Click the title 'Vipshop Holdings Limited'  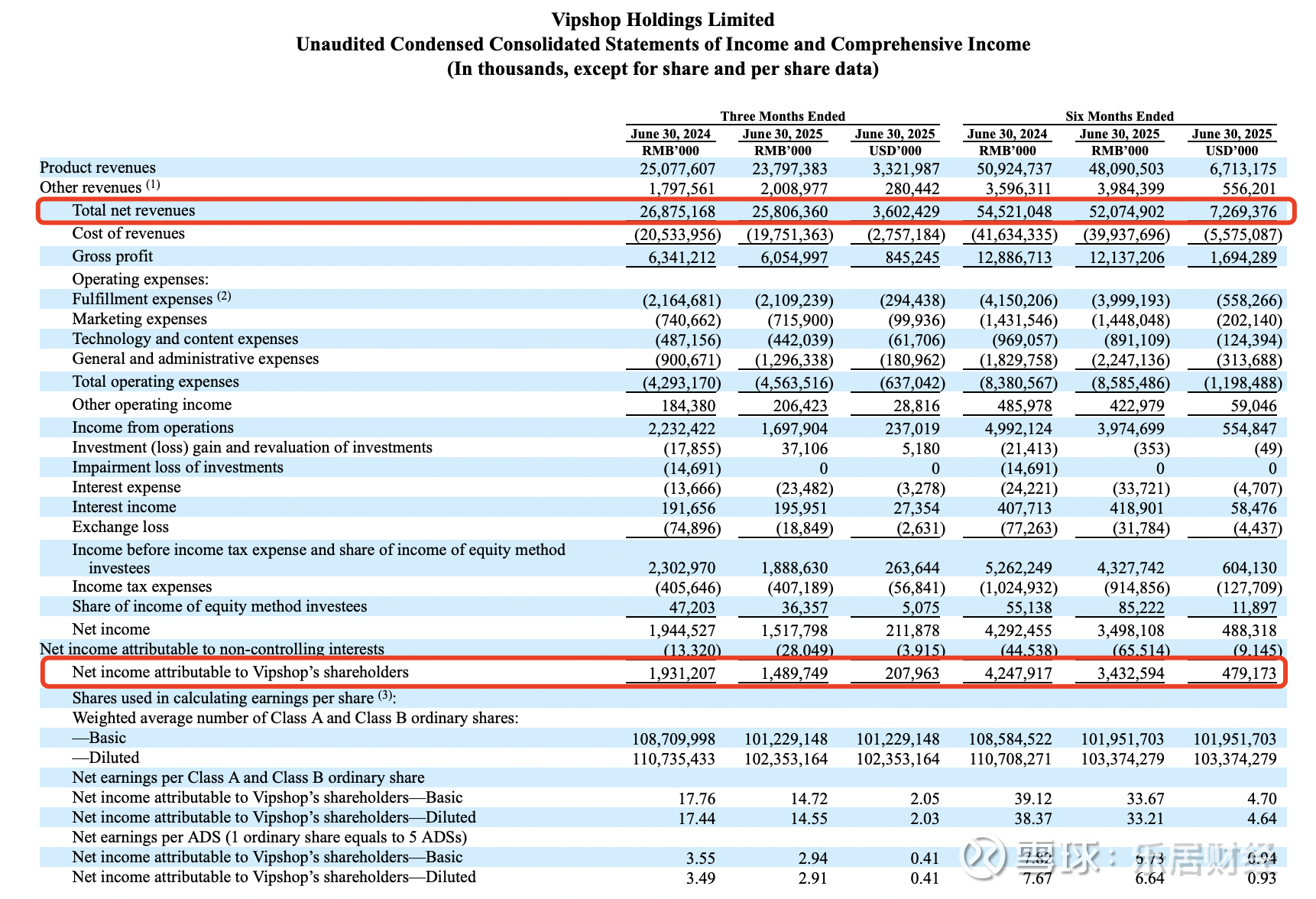(x=663, y=20)
